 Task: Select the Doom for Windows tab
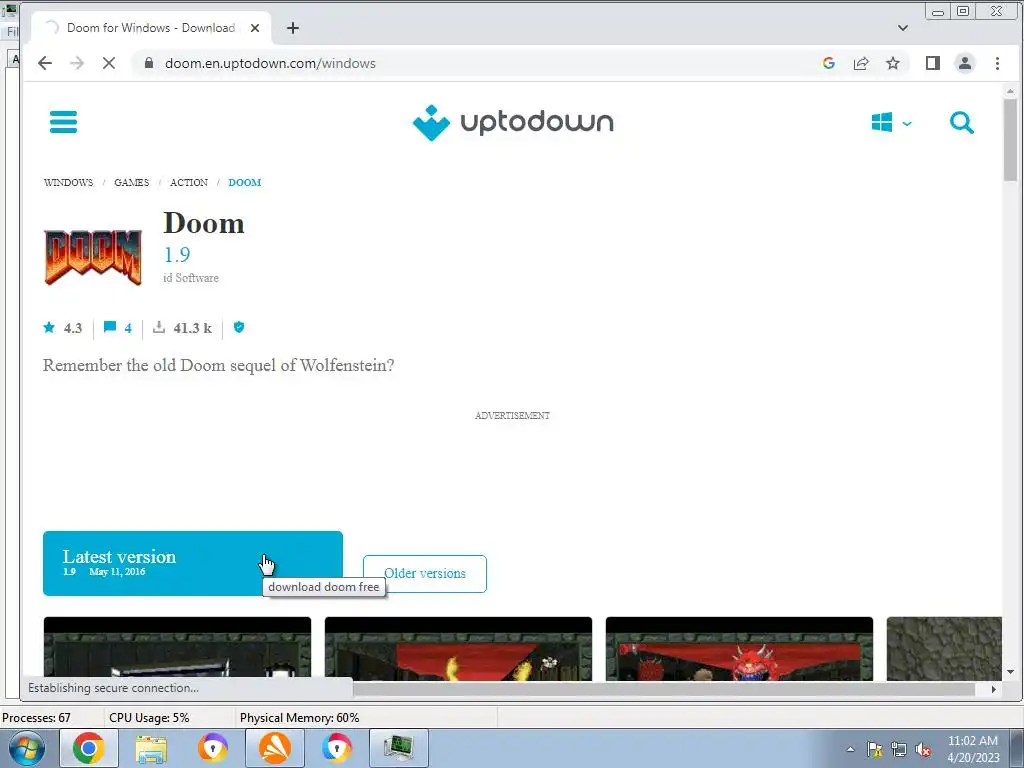pyautogui.click(x=150, y=28)
